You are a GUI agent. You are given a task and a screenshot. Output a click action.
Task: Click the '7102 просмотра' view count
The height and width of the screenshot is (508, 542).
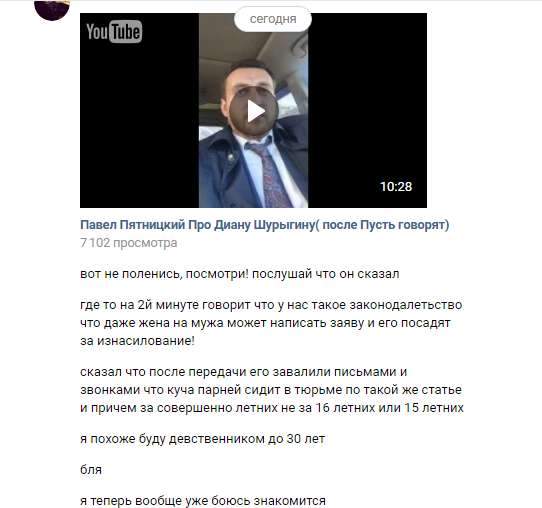tap(129, 243)
